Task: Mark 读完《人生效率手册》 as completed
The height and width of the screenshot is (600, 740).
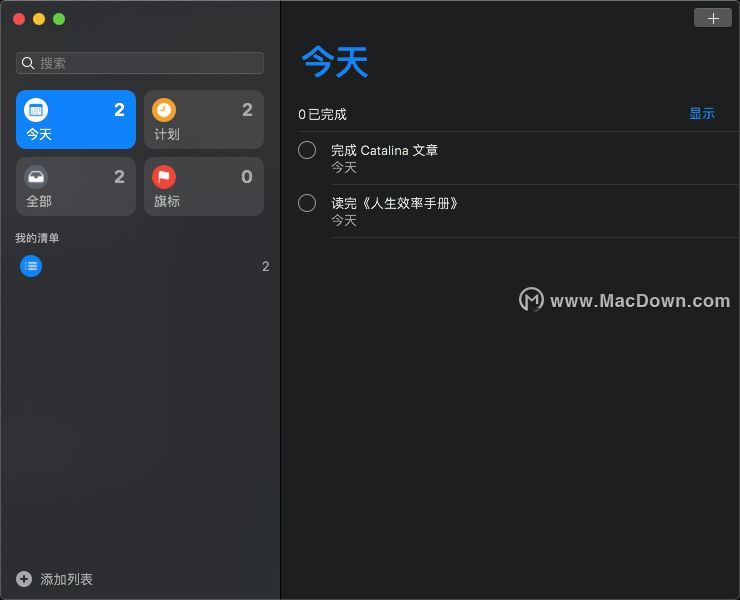Action: click(x=307, y=203)
